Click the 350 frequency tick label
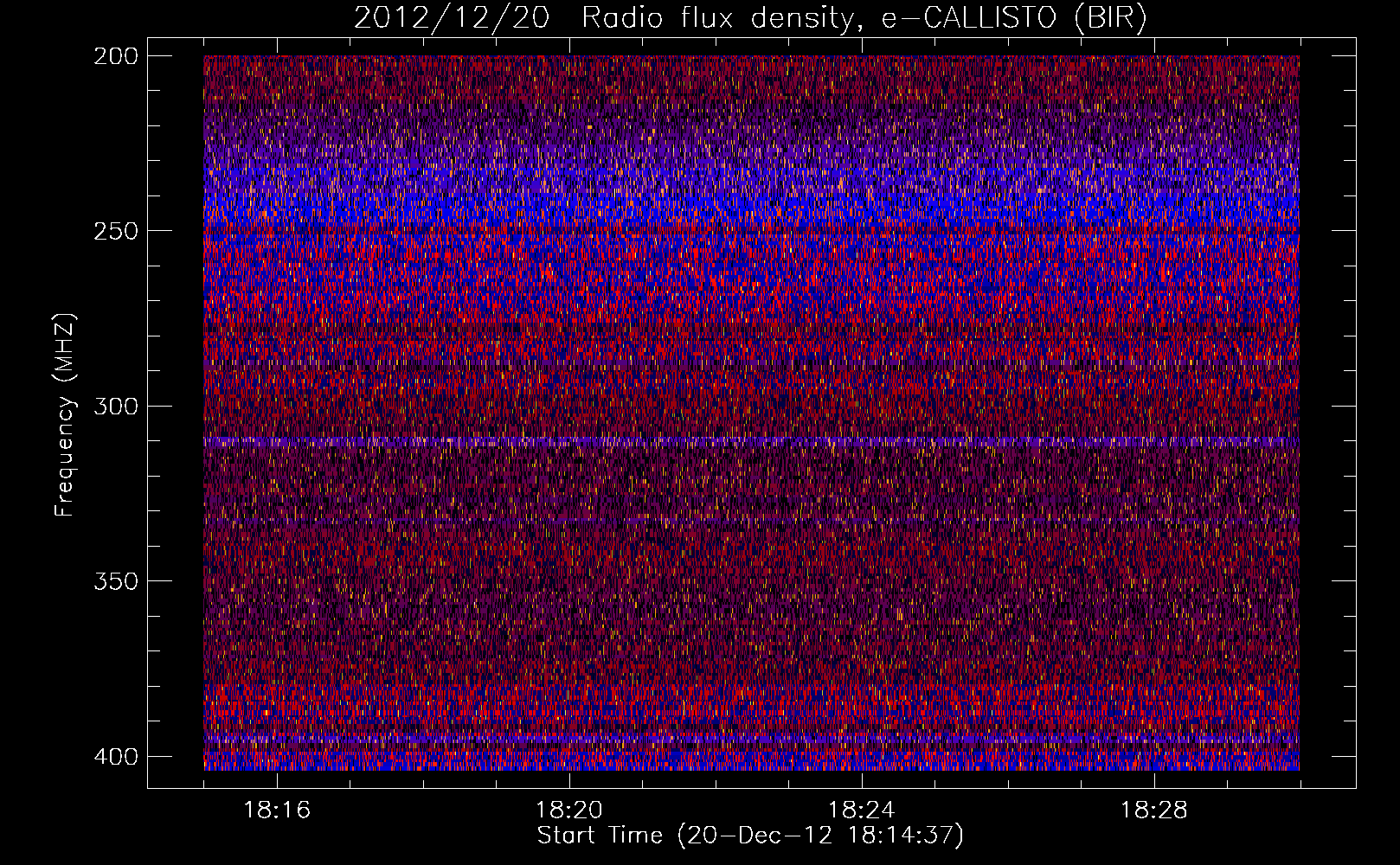This screenshot has width=1400, height=865. pos(116,581)
